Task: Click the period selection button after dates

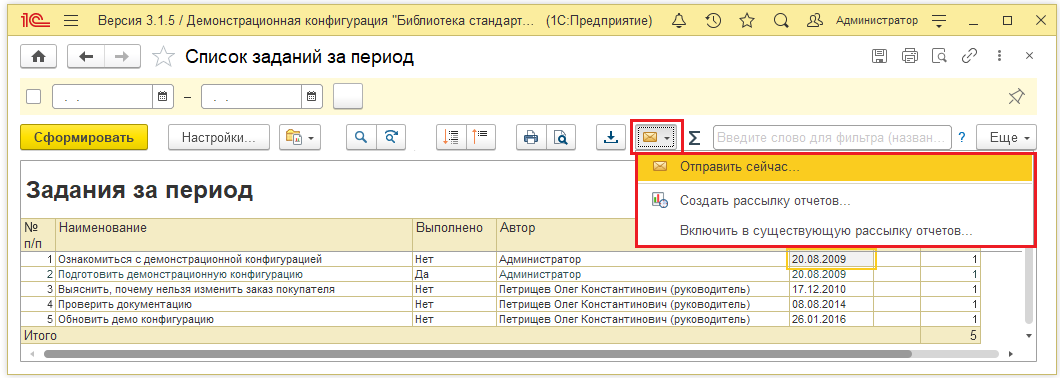Action: tap(348, 97)
